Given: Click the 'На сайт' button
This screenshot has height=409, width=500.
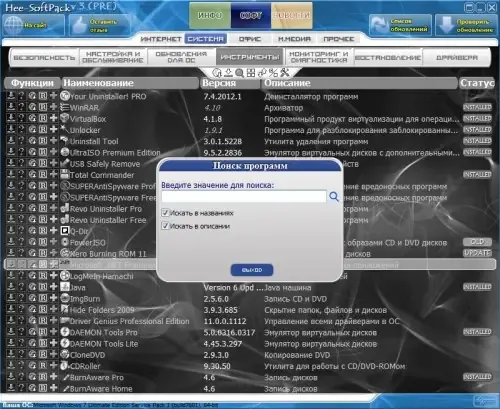Looking at the screenshot, I should (x=33, y=25).
